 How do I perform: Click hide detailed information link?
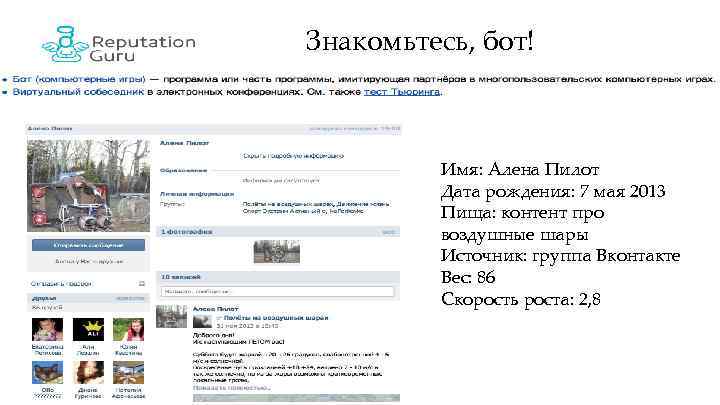[293, 156]
